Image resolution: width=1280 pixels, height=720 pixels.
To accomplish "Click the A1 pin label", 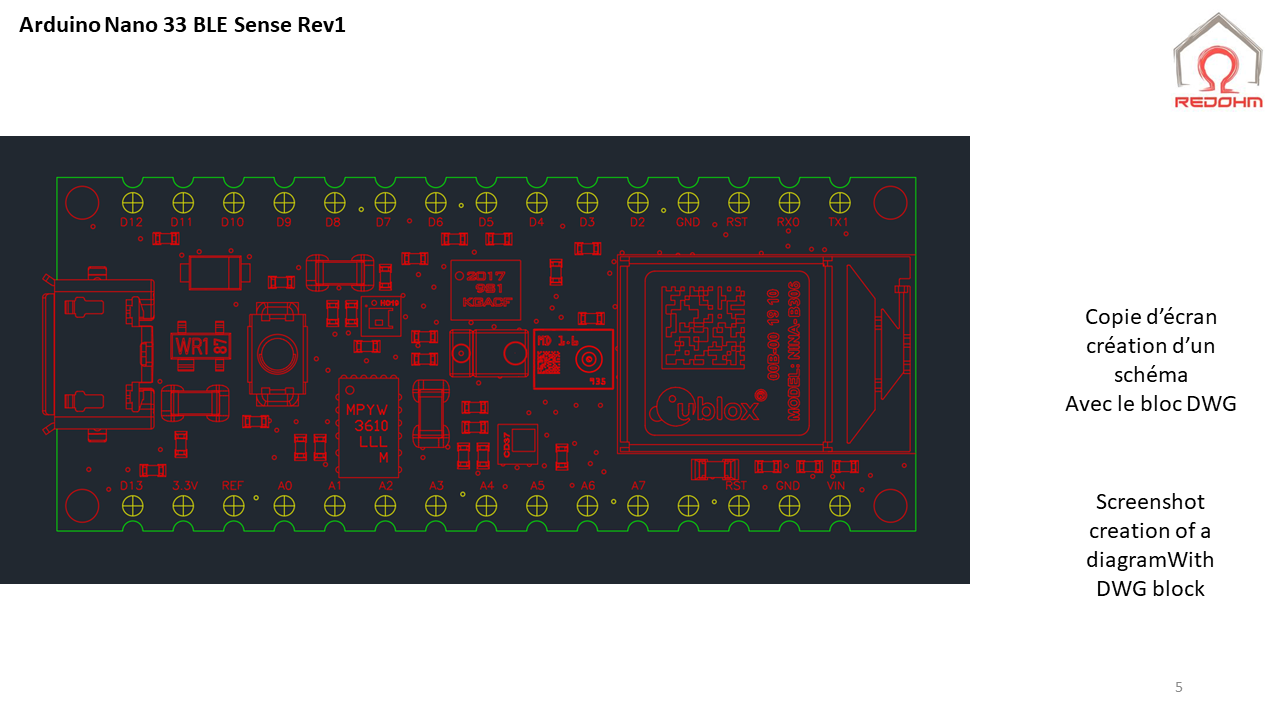I will (x=335, y=486).
